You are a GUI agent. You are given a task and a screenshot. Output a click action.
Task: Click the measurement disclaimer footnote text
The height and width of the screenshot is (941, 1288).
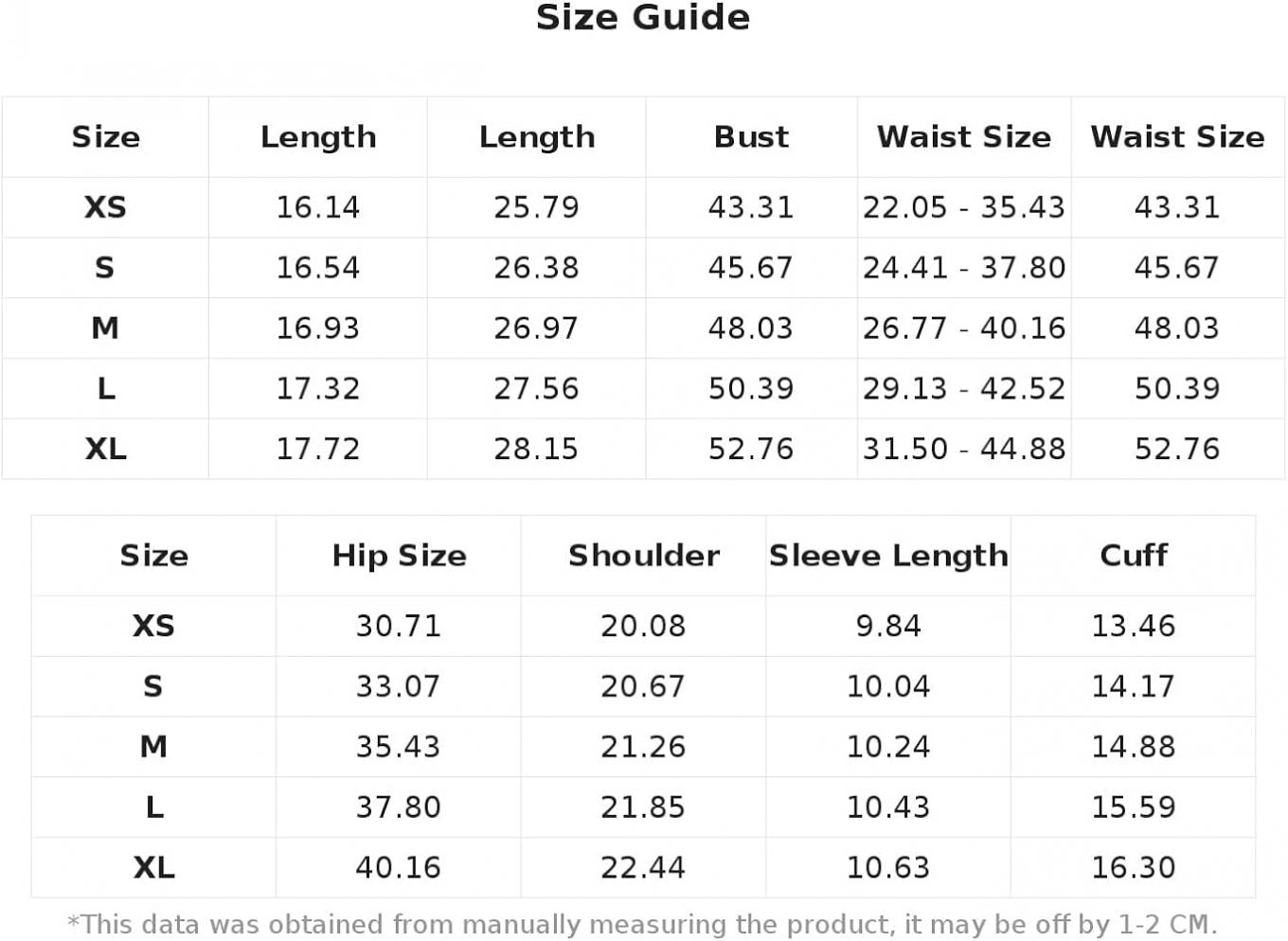[642, 924]
